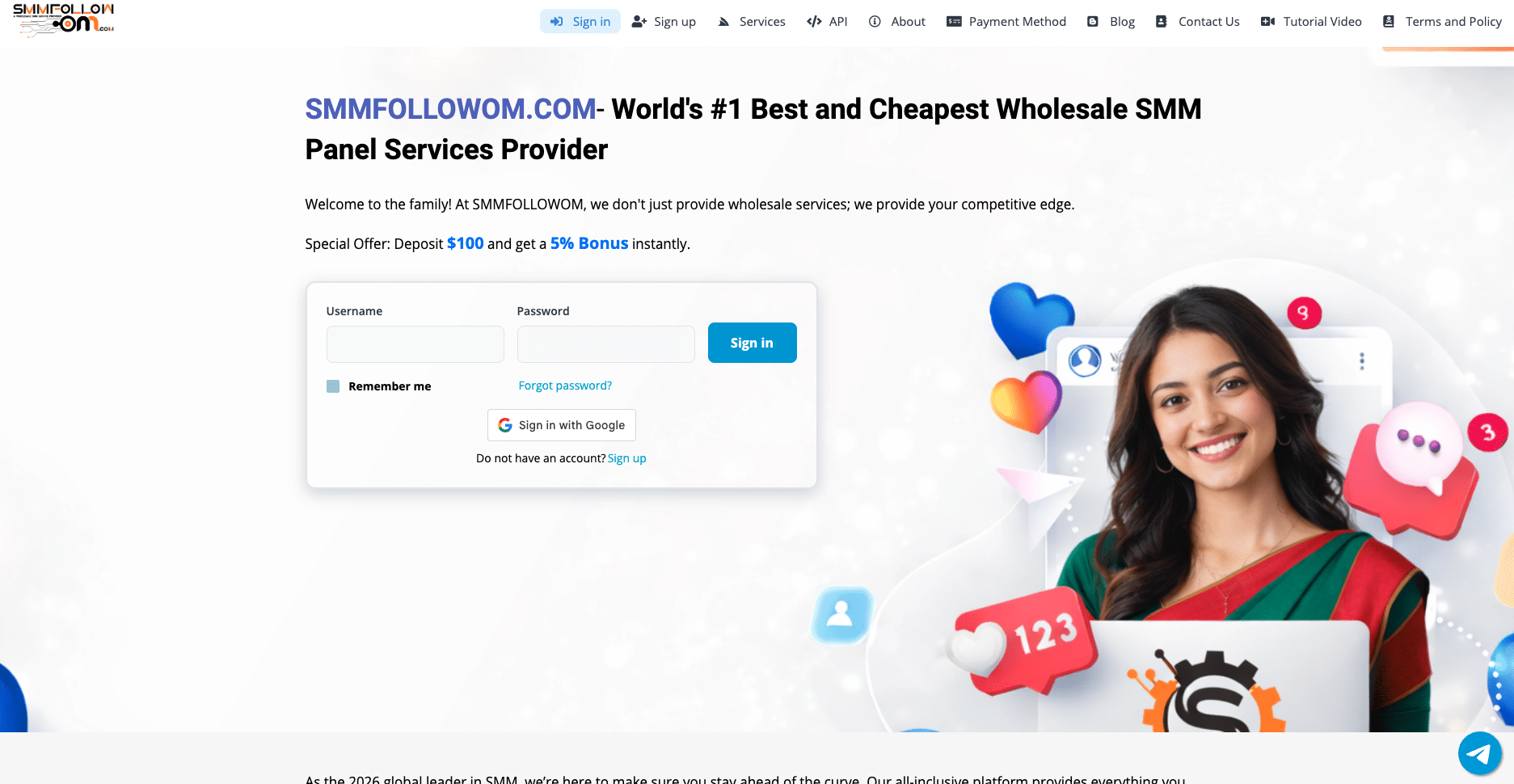1514x784 pixels.
Task: Click Sign up link below Google button
Action: click(626, 458)
